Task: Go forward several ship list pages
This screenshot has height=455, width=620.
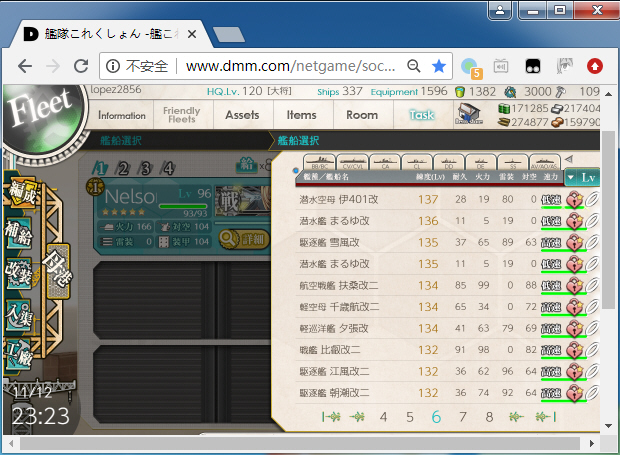Action: point(516,417)
